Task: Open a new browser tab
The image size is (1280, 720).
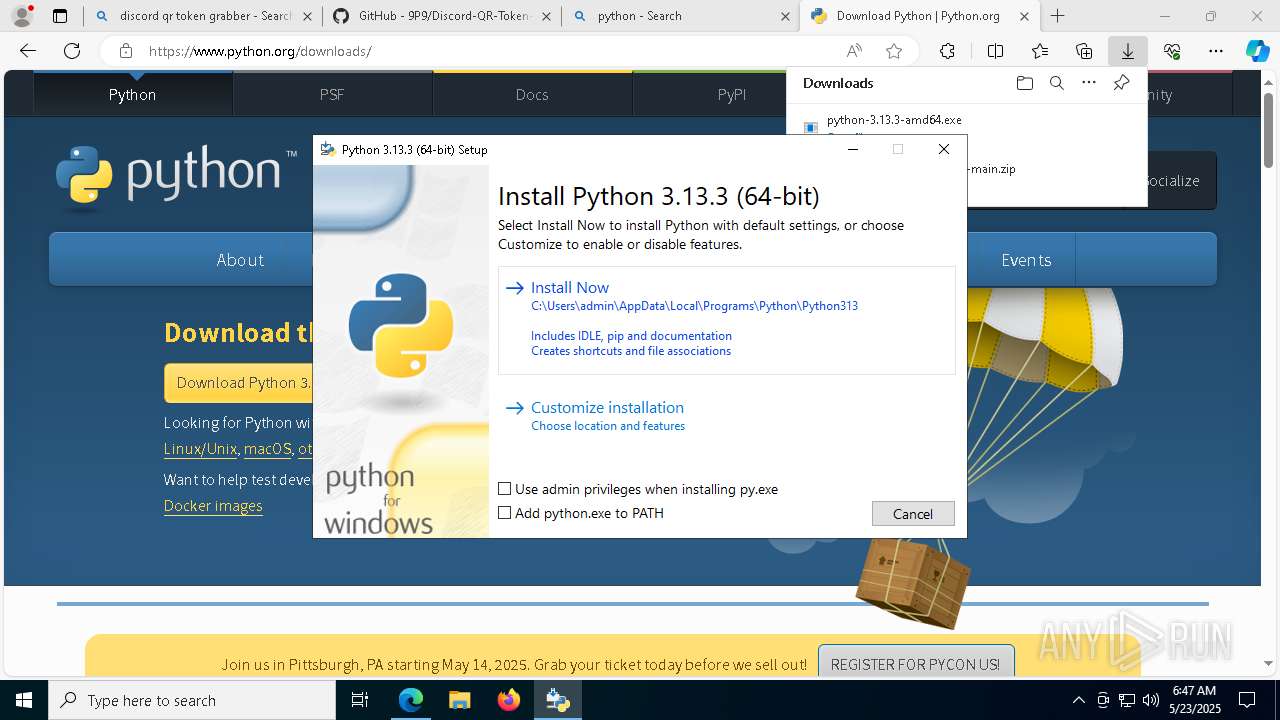Action: point(1057,16)
